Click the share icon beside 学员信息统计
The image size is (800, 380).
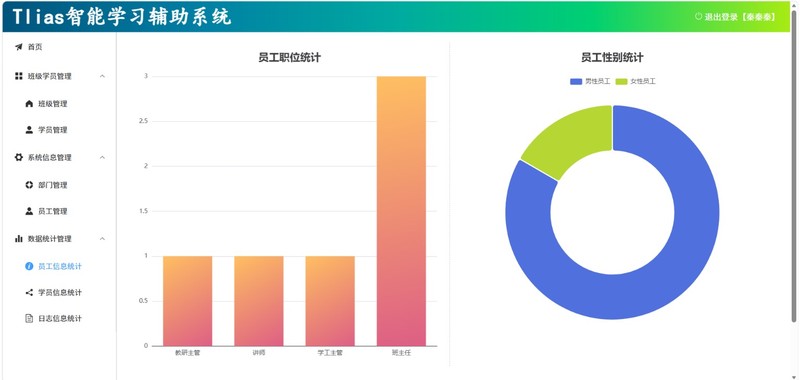[29, 292]
